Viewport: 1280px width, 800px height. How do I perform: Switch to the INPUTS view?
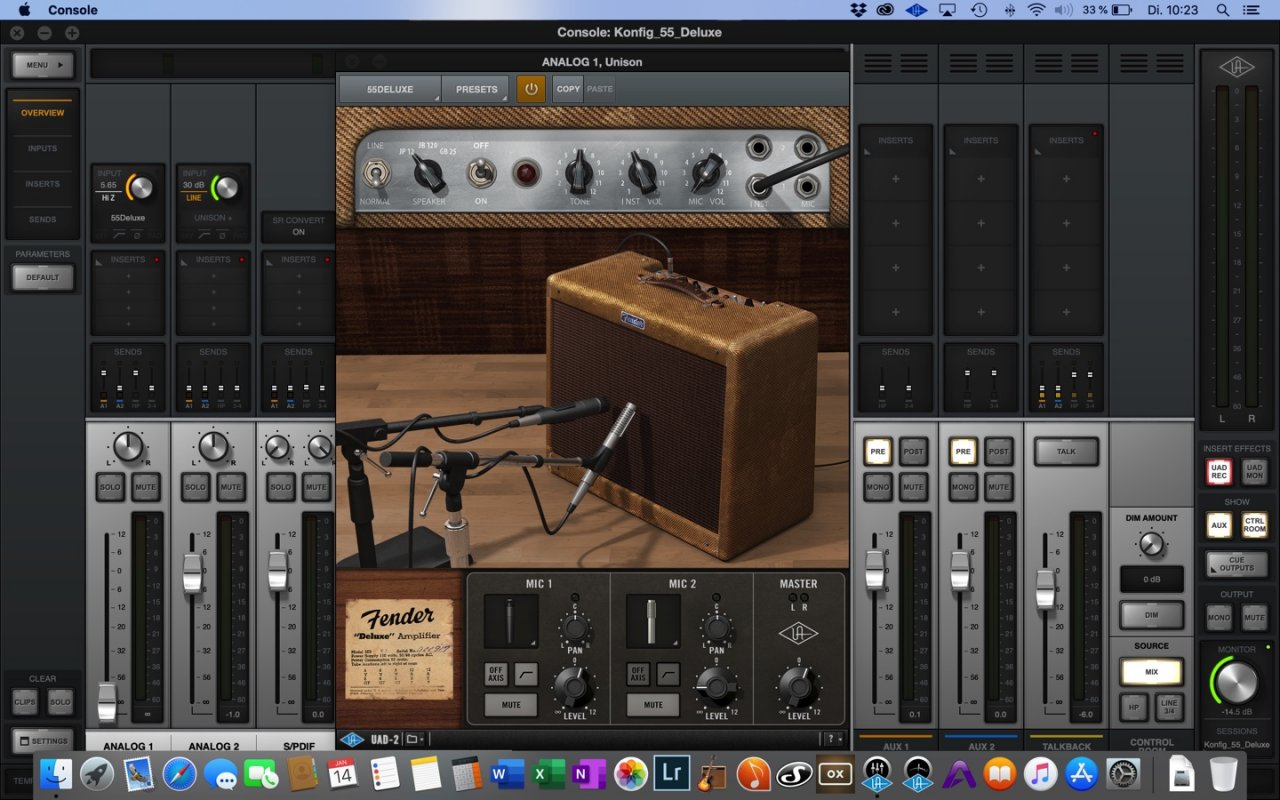click(42, 148)
